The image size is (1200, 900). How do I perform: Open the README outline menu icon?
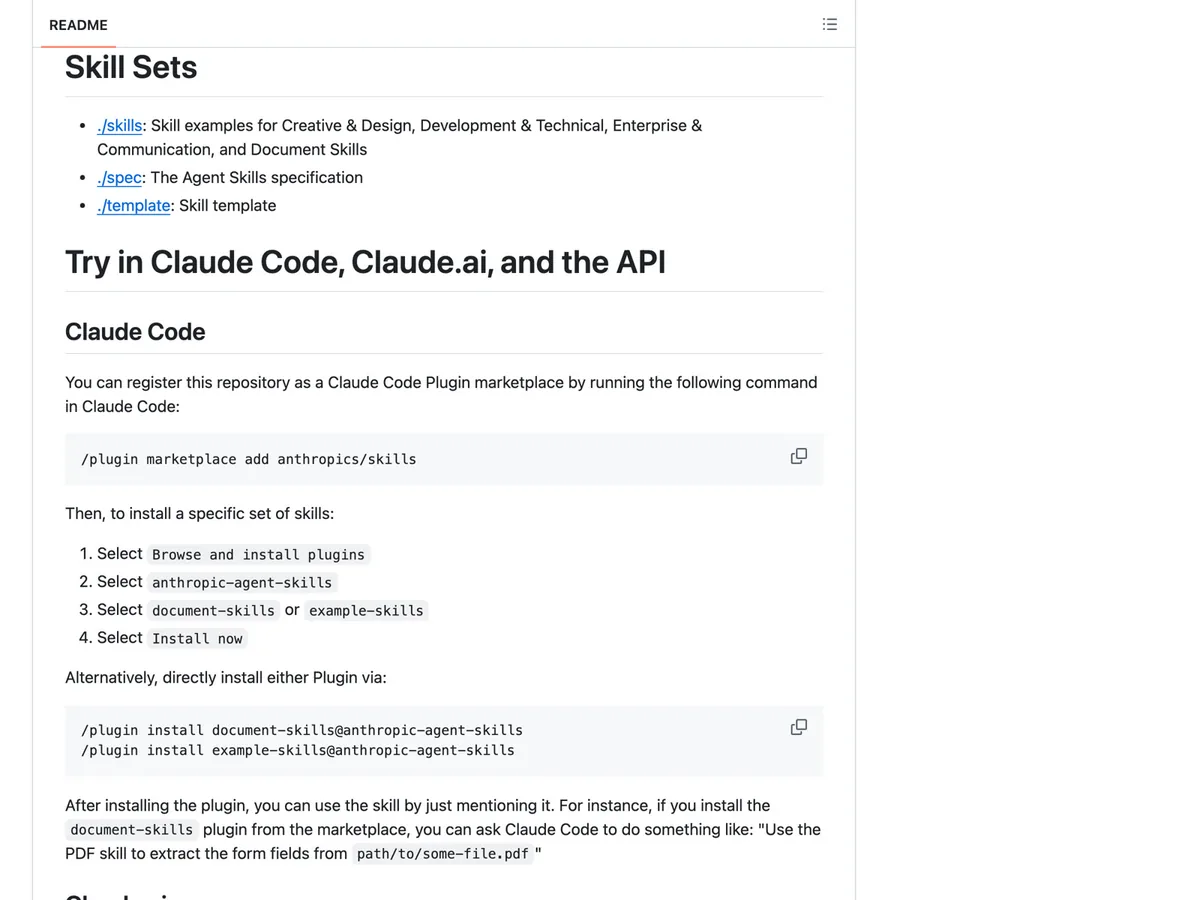click(x=829, y=25)
